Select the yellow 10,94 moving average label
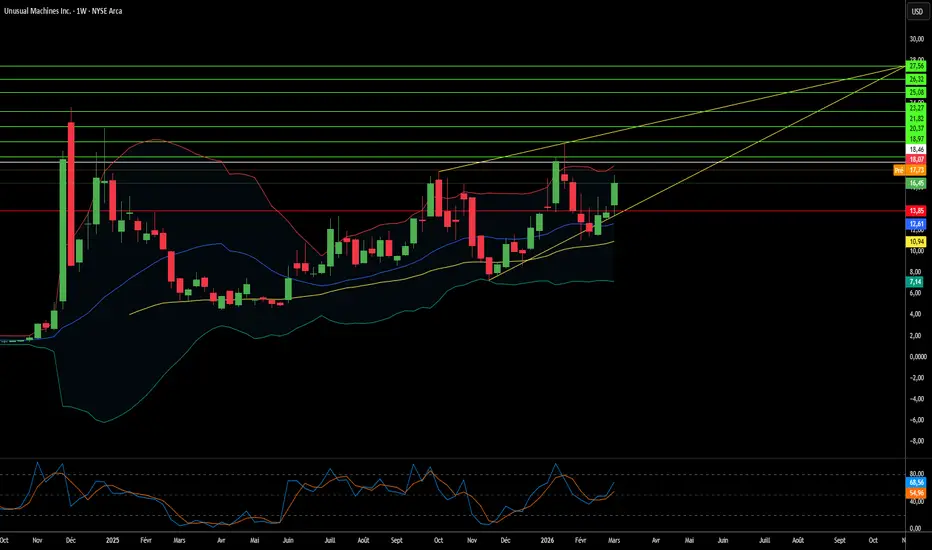 coord(916,241)
